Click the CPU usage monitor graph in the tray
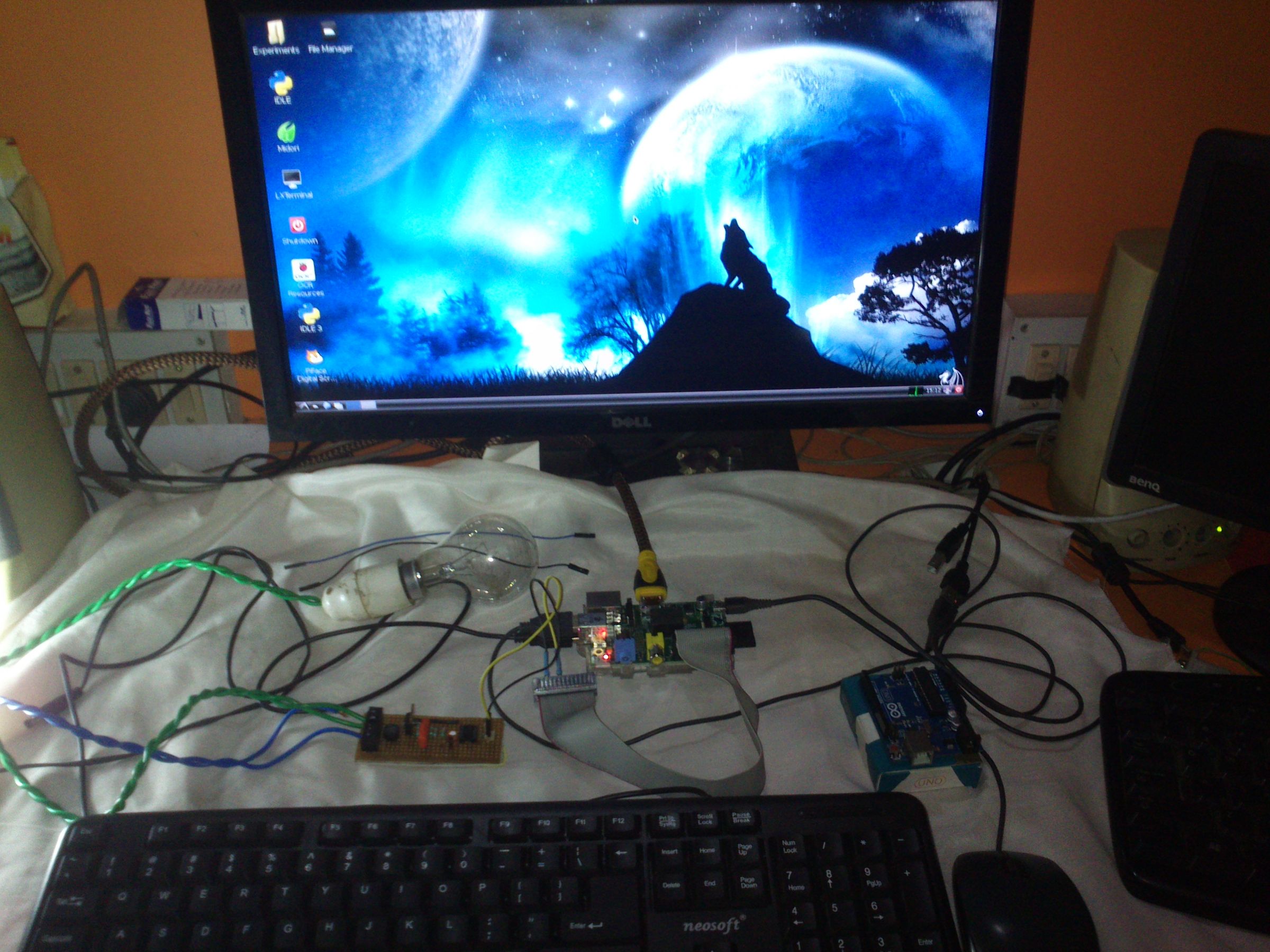The width and height of the screenshot is (1270, 952). 916,391
